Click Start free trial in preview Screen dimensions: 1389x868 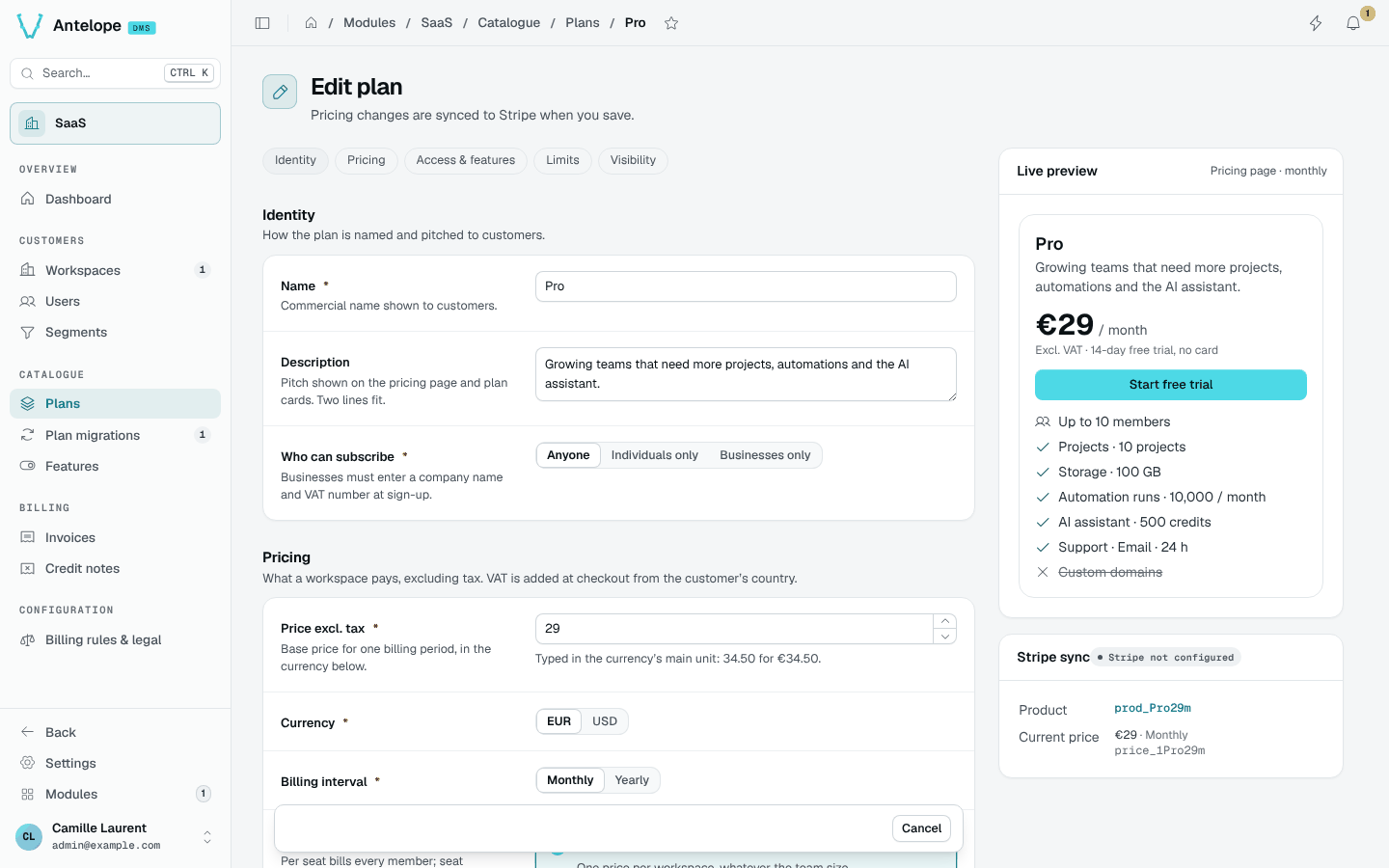[x=1171, y=385]
